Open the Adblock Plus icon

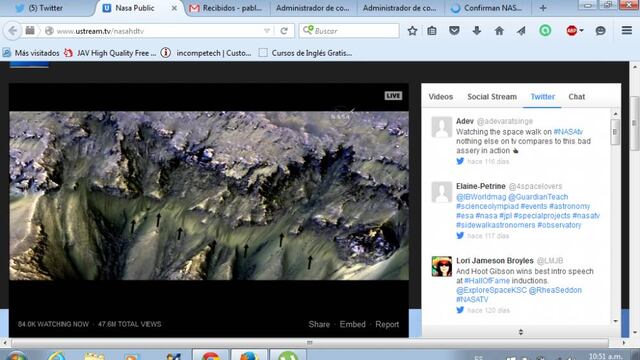click(x=571, y=31)
